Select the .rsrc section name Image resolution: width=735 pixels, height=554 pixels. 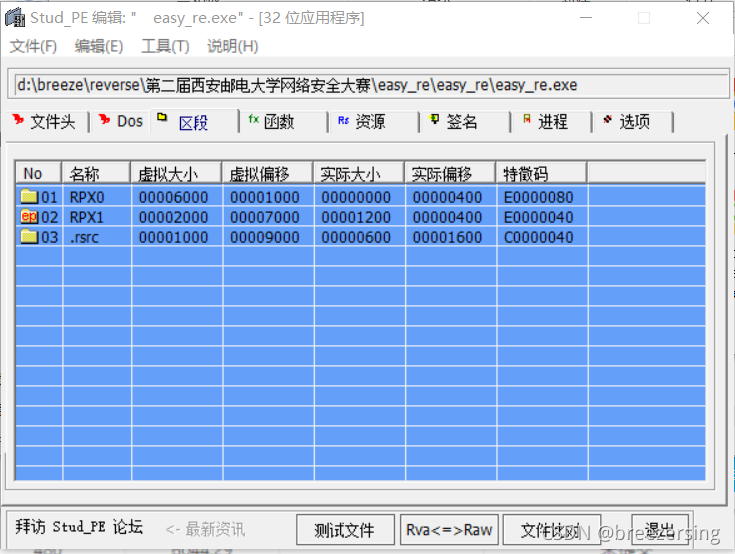pos(84,237)
